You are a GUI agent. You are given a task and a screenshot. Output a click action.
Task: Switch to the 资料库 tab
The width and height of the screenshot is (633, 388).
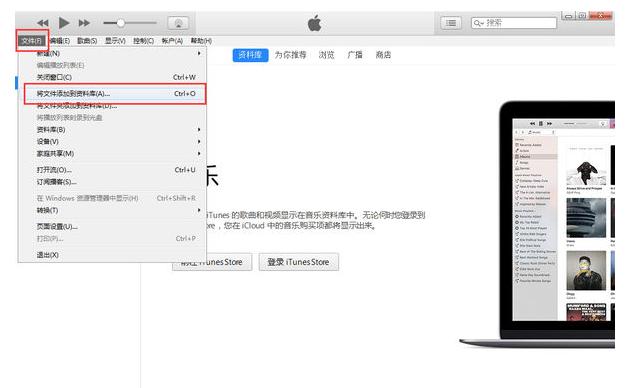pos(250,55)
